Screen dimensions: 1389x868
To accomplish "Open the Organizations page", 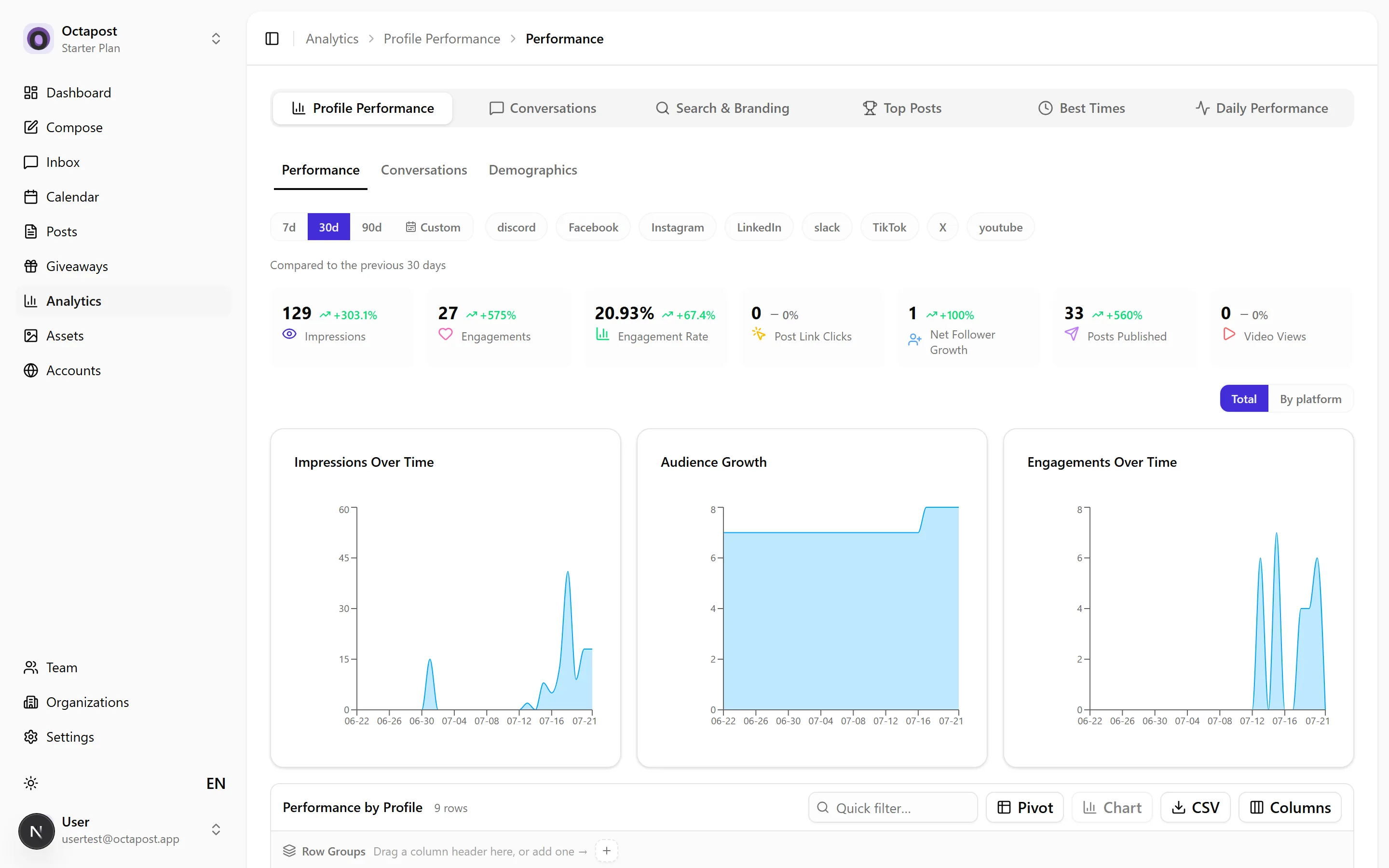I will (123, 702).
